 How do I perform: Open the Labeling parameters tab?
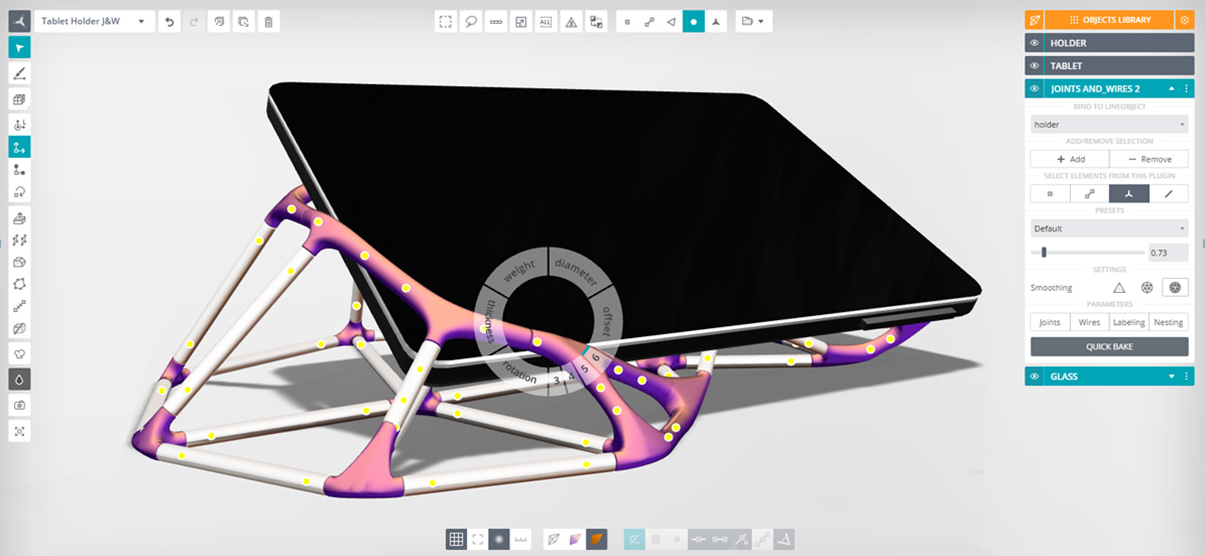(x=1129, y=322)
